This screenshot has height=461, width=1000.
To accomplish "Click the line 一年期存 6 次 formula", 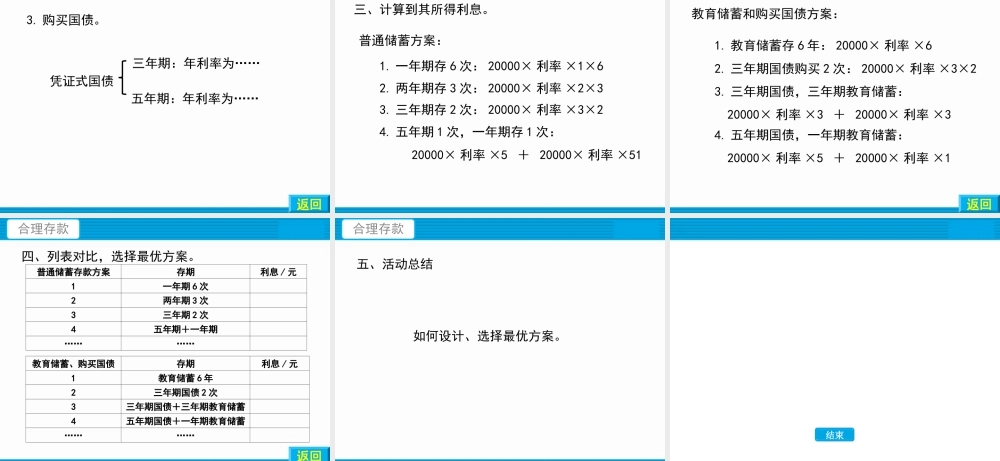I will (491, 66).
